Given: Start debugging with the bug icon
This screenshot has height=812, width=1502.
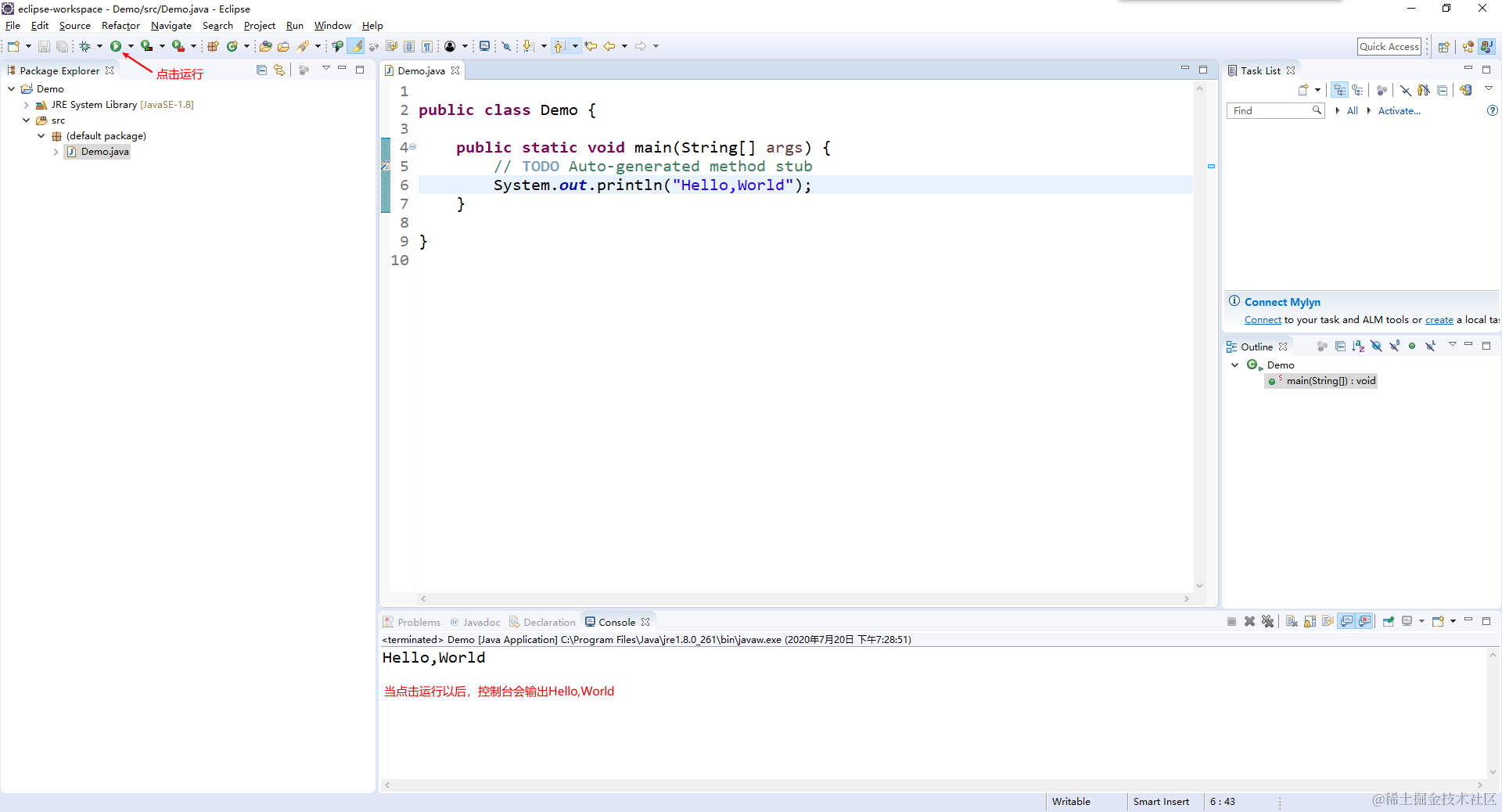Looking at the screenshot, I should tap(84, 46).
